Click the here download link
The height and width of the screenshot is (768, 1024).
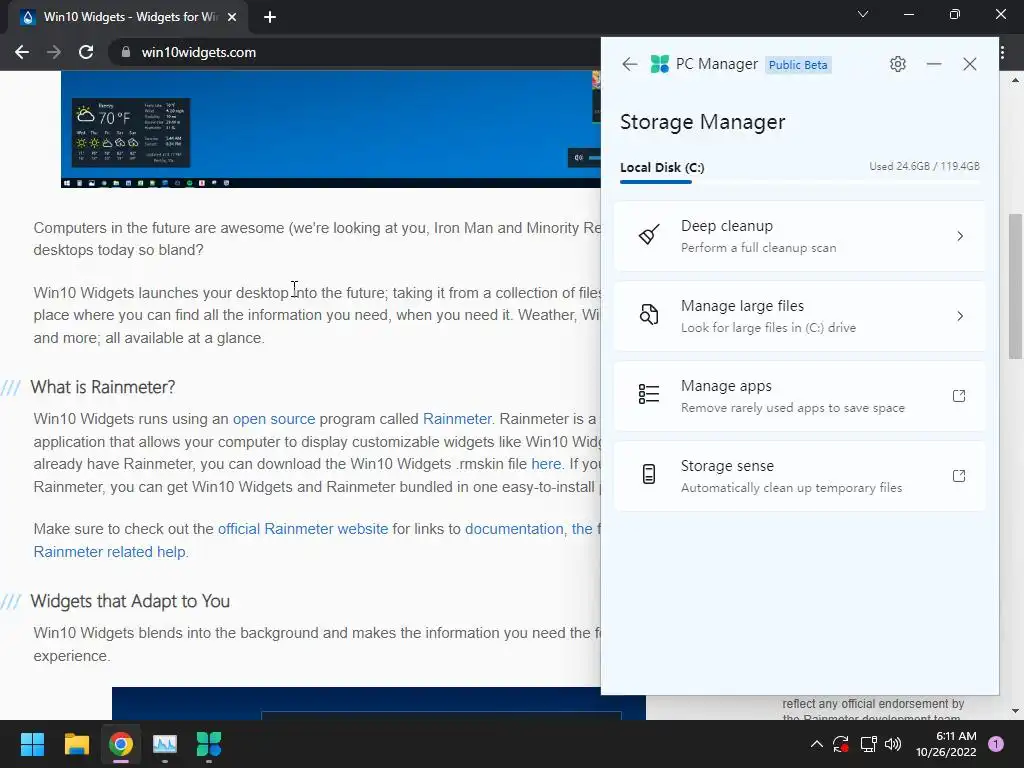546,464
